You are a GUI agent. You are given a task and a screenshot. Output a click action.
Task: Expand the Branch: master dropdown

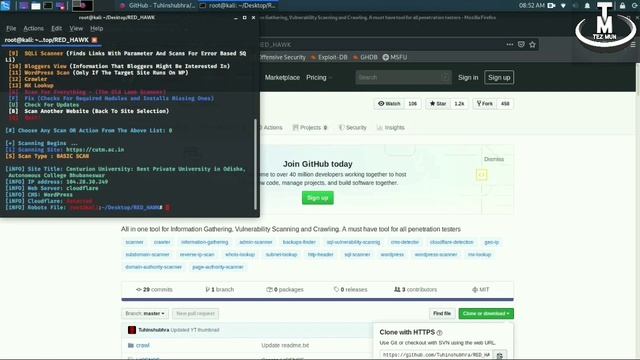(145, 313)
